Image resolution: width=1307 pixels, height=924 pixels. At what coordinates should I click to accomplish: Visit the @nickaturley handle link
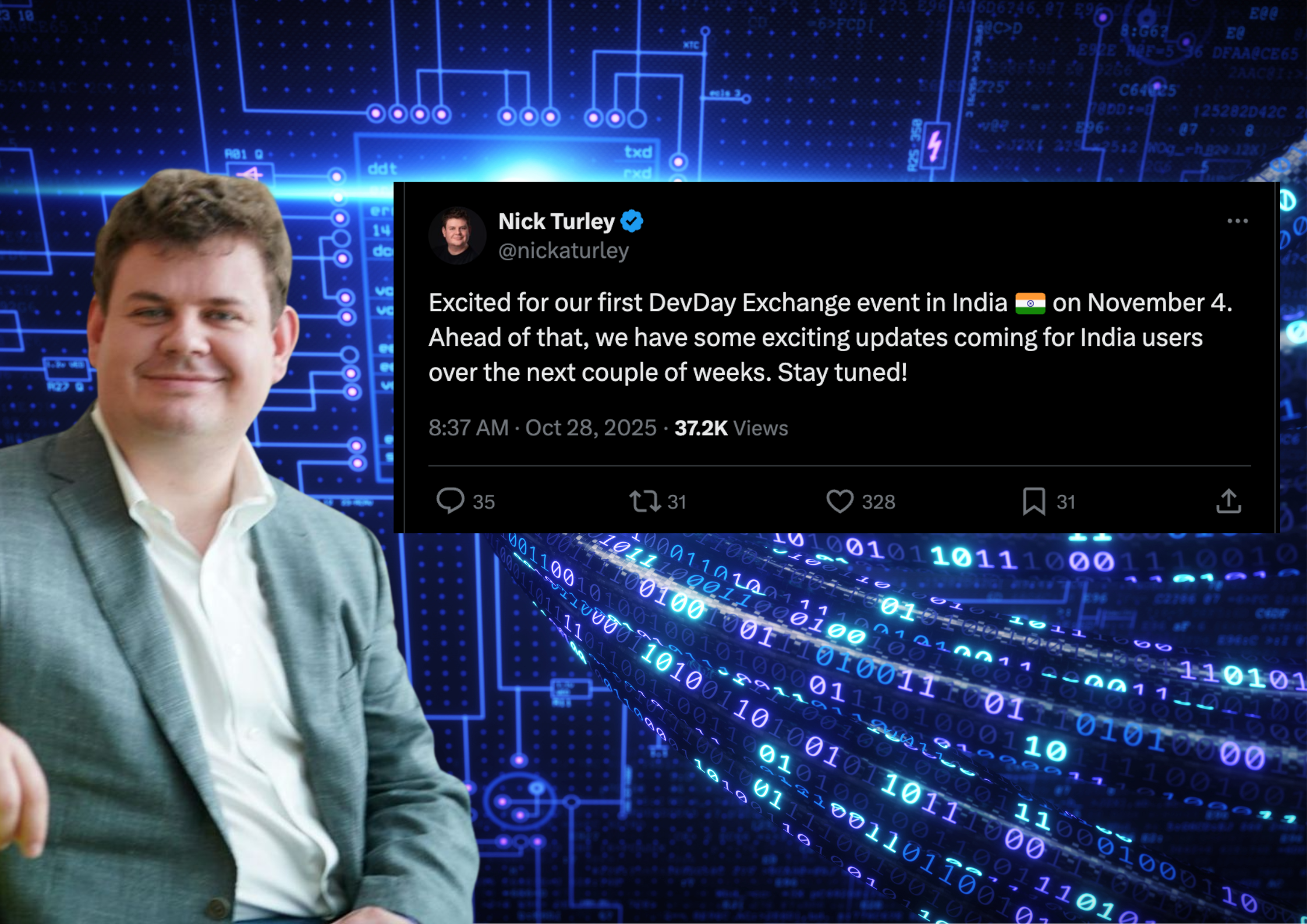tap(563, 251)
